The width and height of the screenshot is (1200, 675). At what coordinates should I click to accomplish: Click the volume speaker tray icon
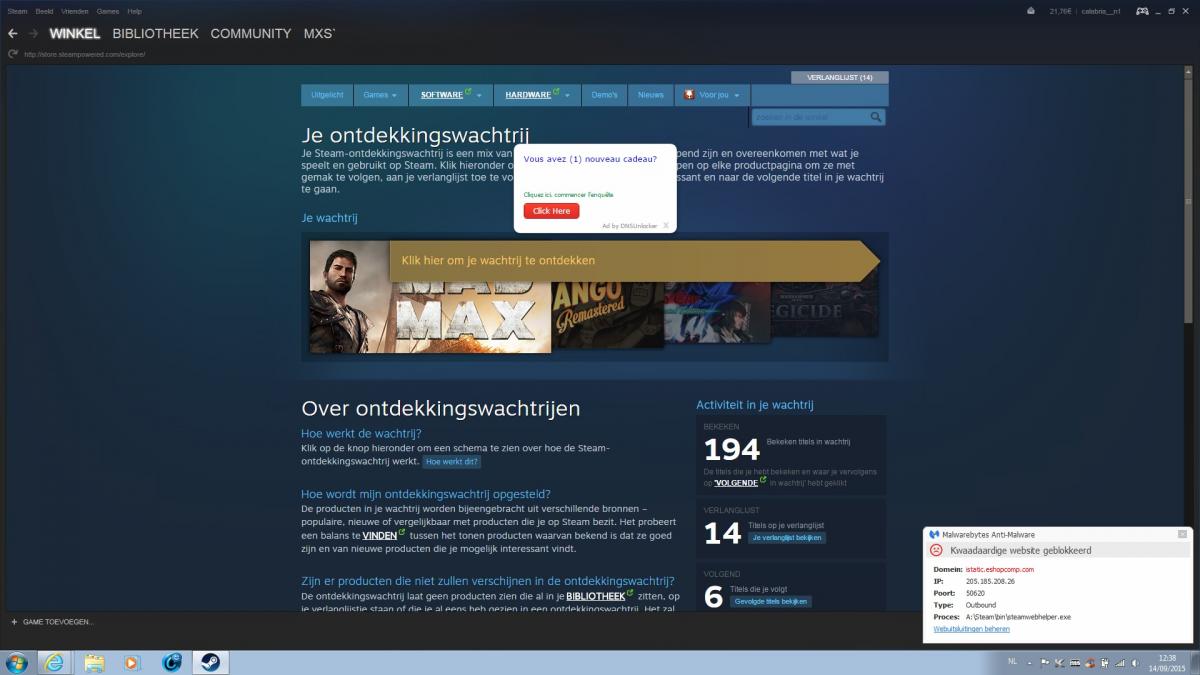pyautogui.click(x=1135, y=662)
